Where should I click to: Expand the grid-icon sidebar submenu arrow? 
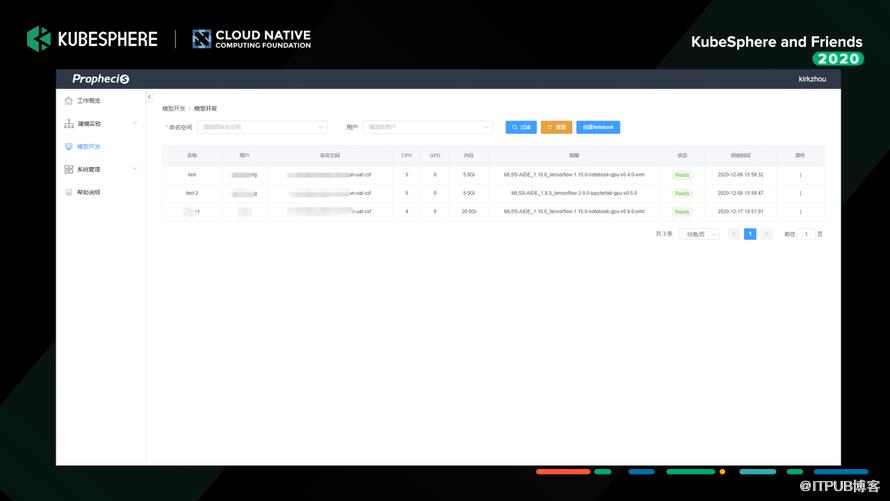135,169
